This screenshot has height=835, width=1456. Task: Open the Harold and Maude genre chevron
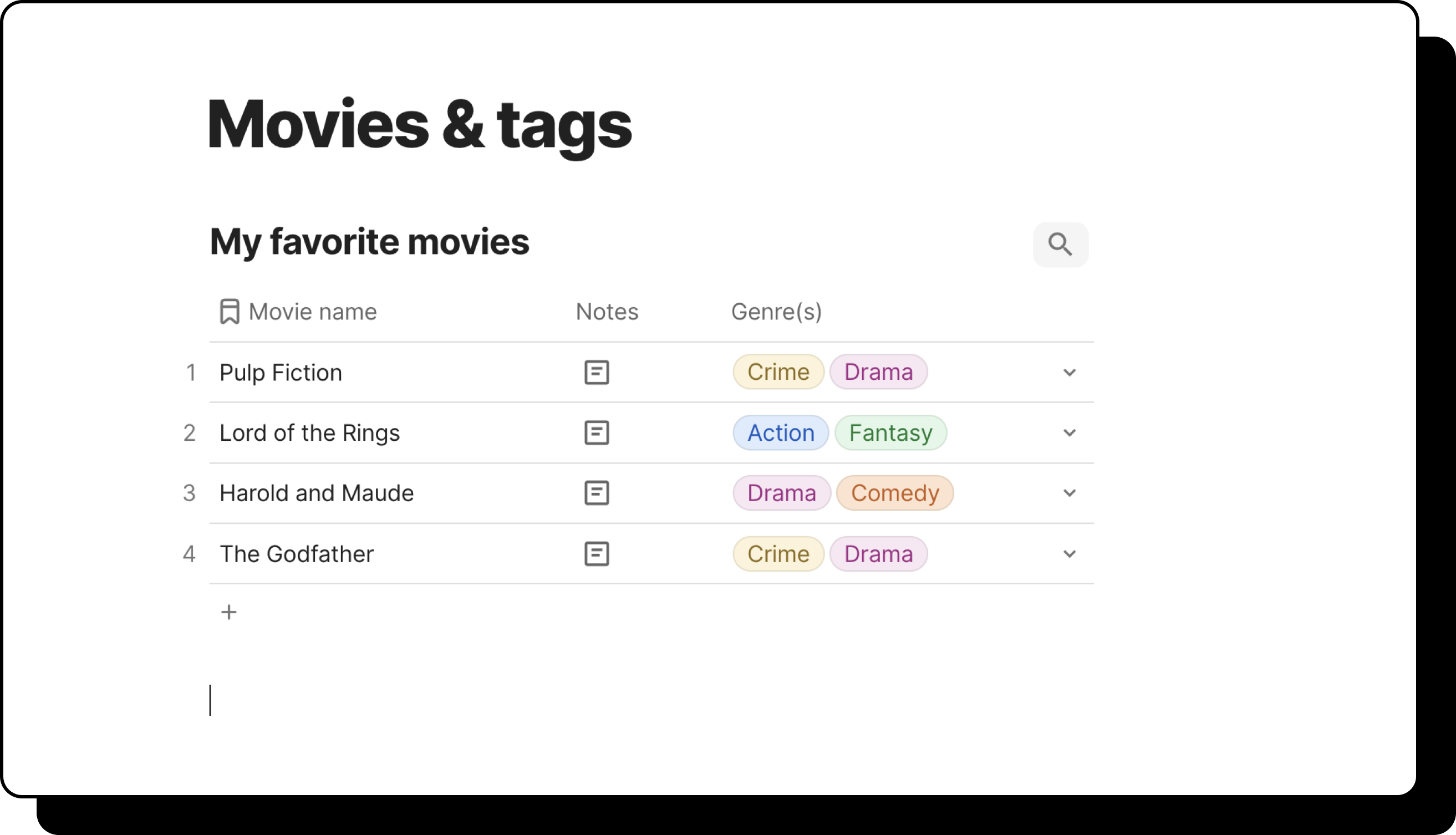1069,493
